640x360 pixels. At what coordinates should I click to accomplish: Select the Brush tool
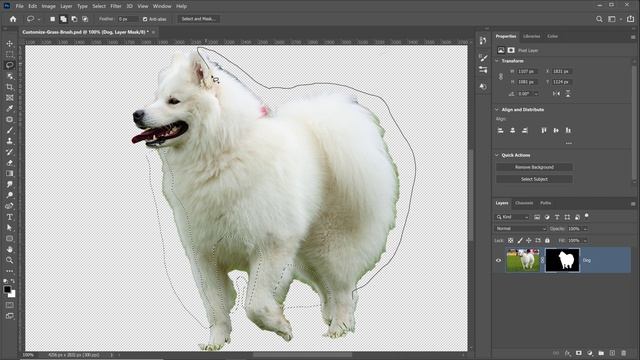9,131
